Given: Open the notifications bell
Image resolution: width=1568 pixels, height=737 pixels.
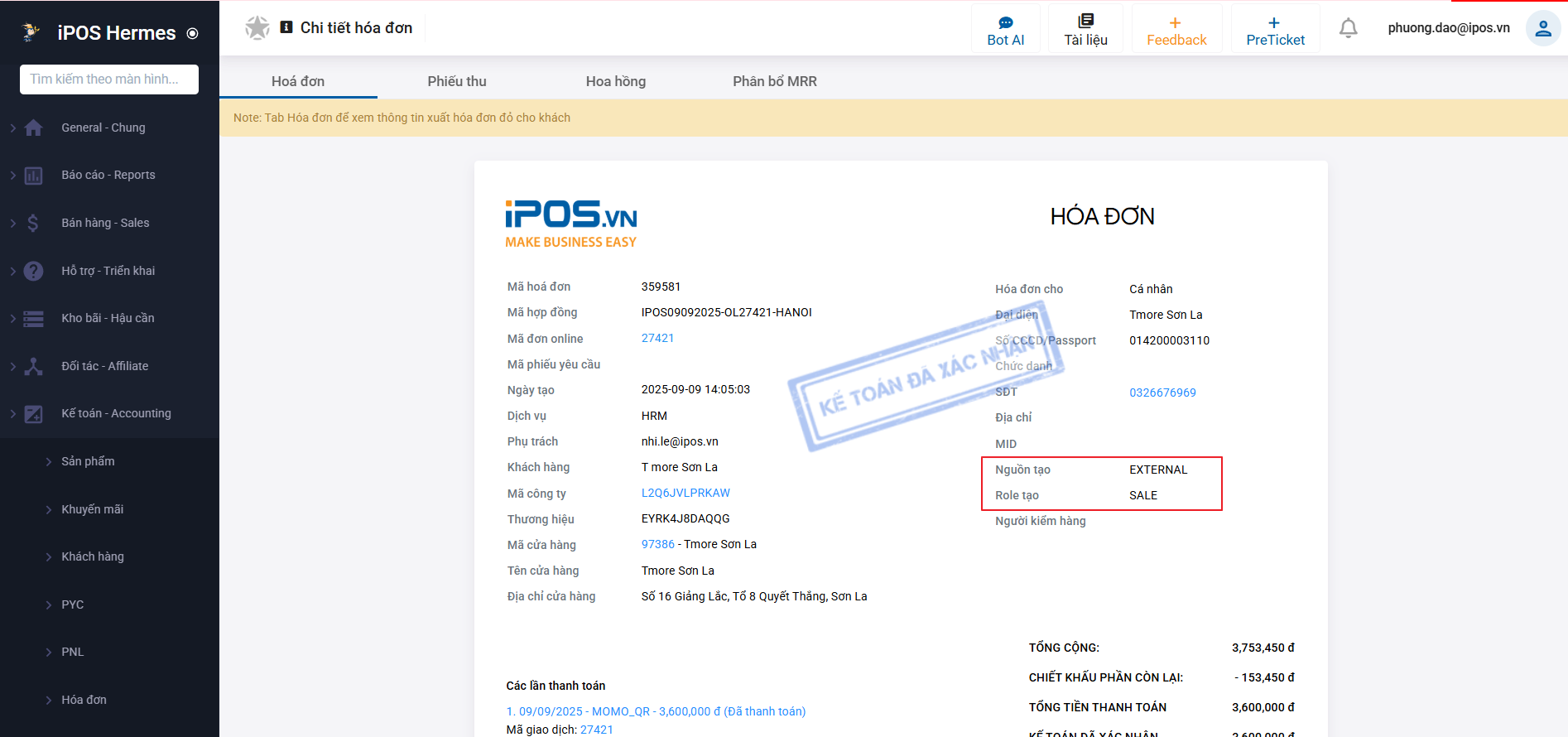Looking at the screenshot, I should tap(1349, 28).
